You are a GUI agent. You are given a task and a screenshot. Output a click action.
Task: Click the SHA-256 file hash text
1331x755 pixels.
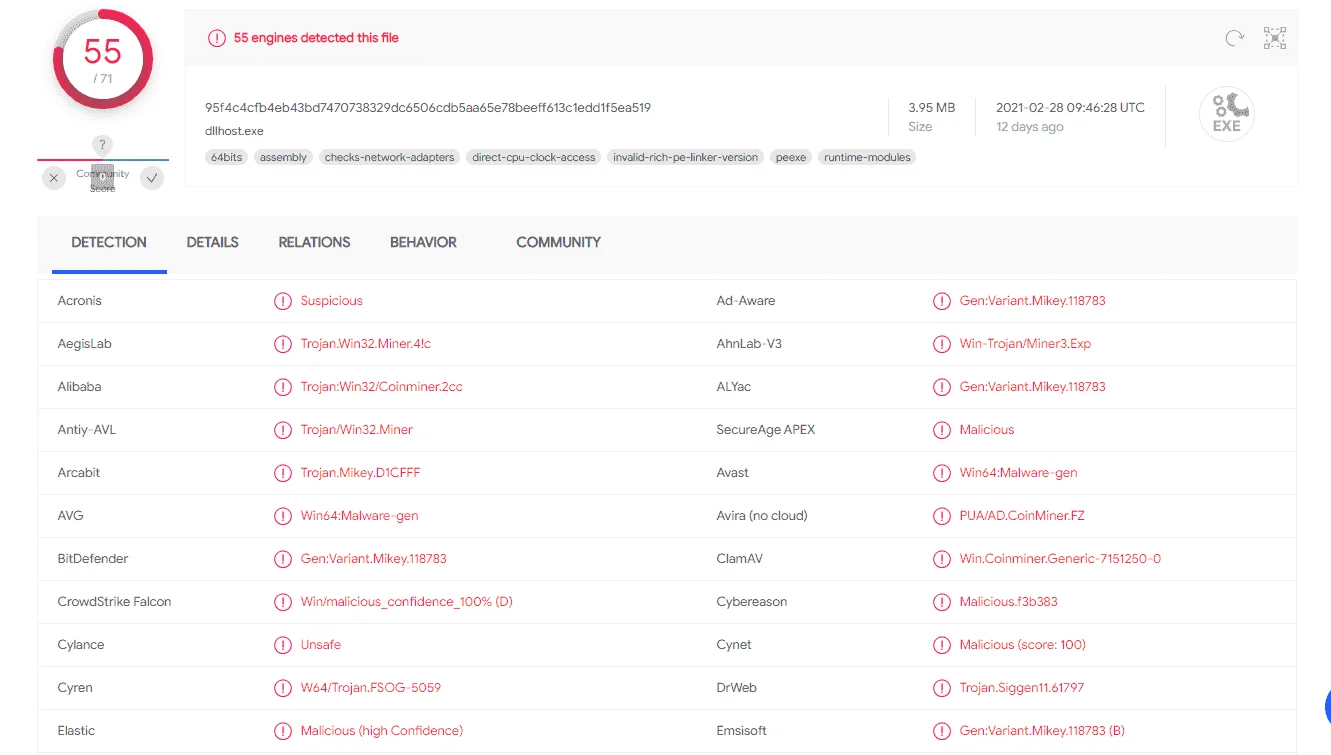click(428, 107)
